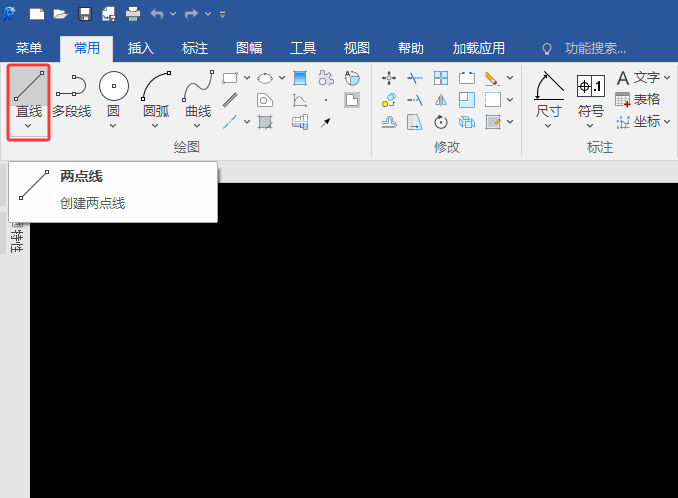
Task: Select the mirror tool
Action: pos(441,100)
